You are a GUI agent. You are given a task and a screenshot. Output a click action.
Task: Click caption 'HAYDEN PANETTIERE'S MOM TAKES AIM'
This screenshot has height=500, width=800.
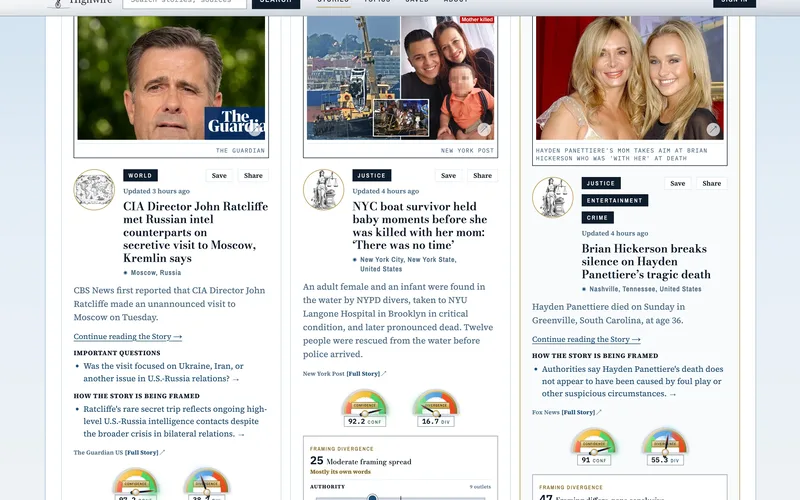(x=621, y=155)
